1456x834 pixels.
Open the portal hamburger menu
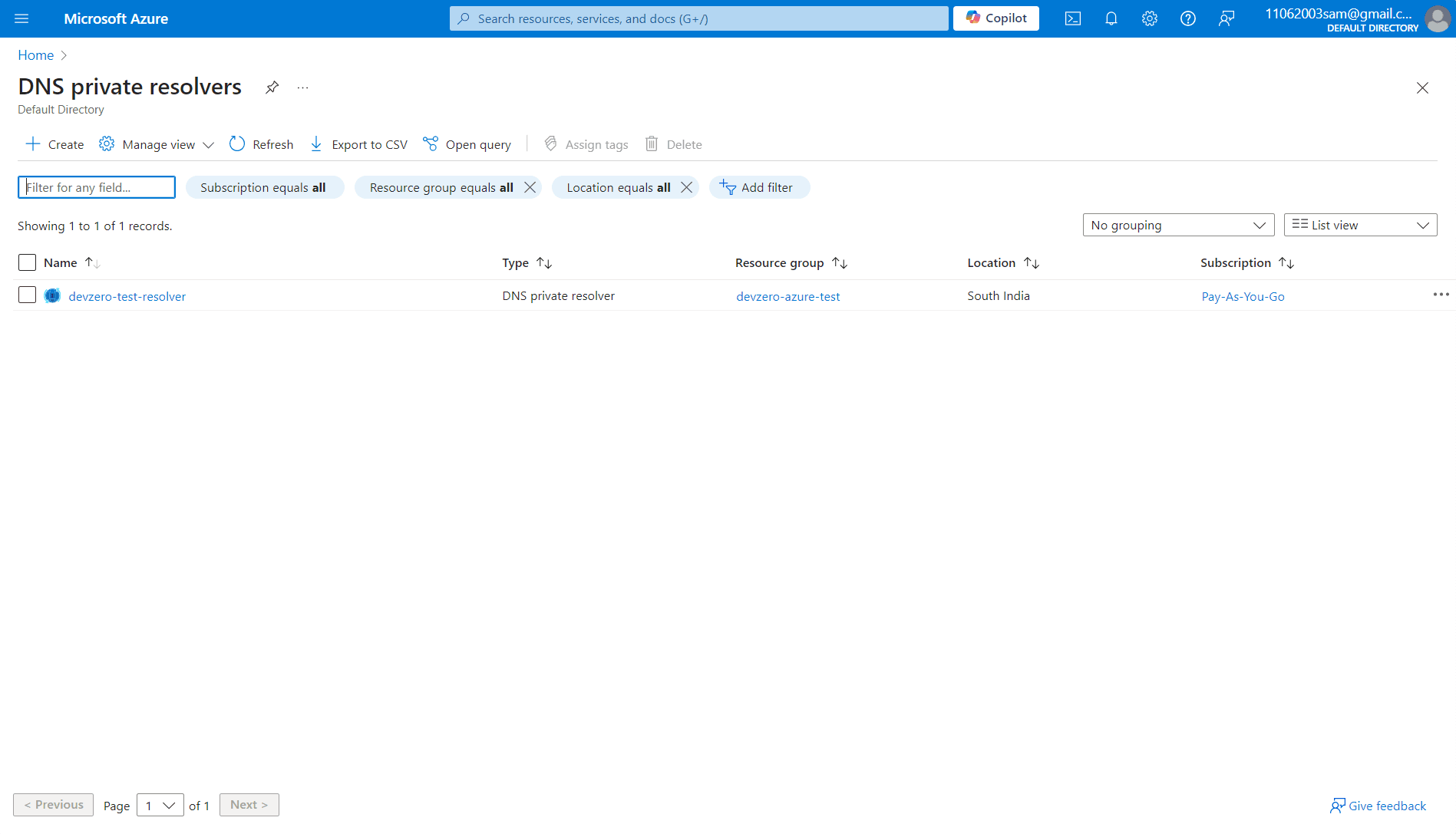pyautogui.click(x=21, y=18)
